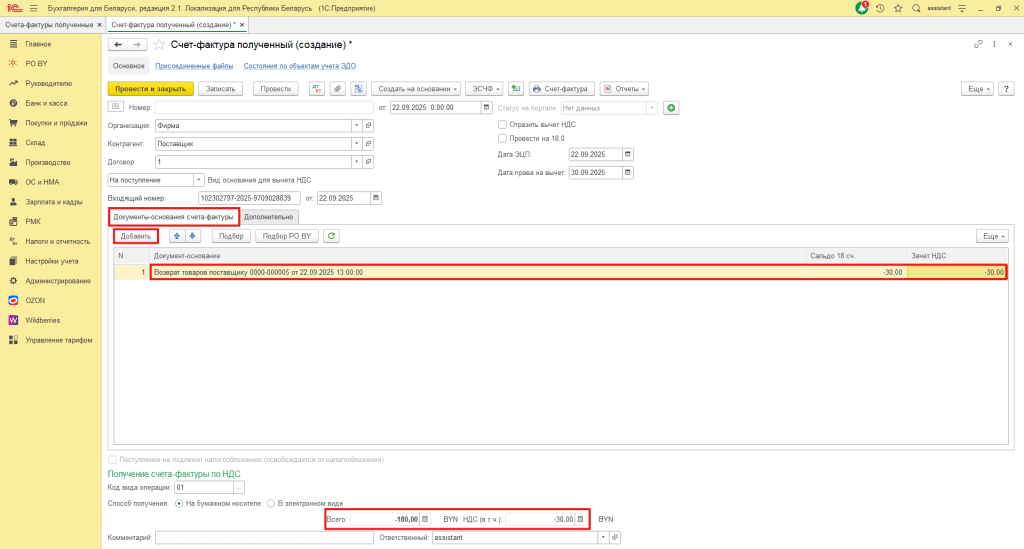
Task: Check the Провести на 18.0 box
Action: 502,138
